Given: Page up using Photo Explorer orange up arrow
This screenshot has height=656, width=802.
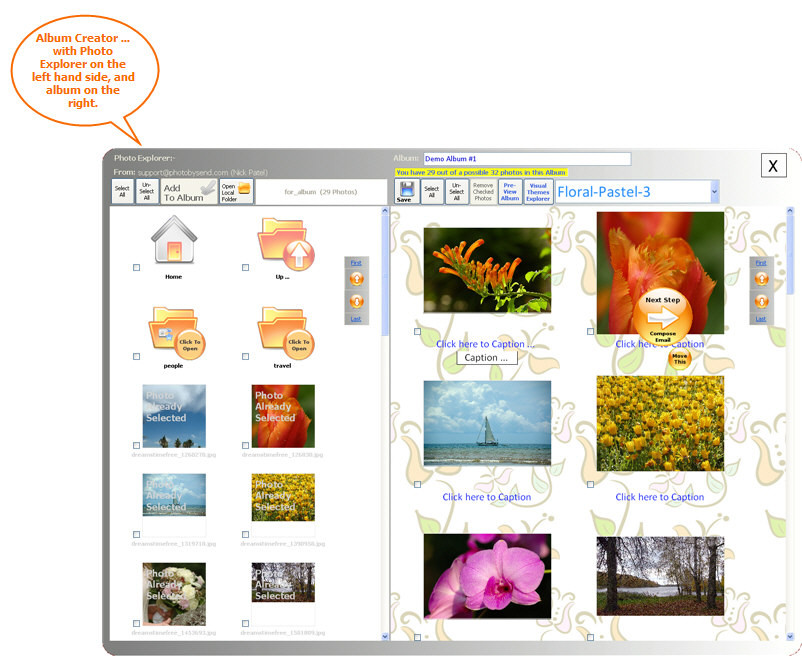Looking at the screenshot, I should point(357,279).
